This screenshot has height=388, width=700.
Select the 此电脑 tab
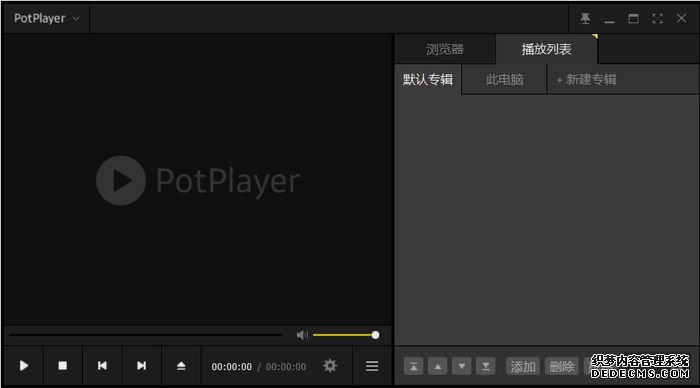click(x=504, y=79)
